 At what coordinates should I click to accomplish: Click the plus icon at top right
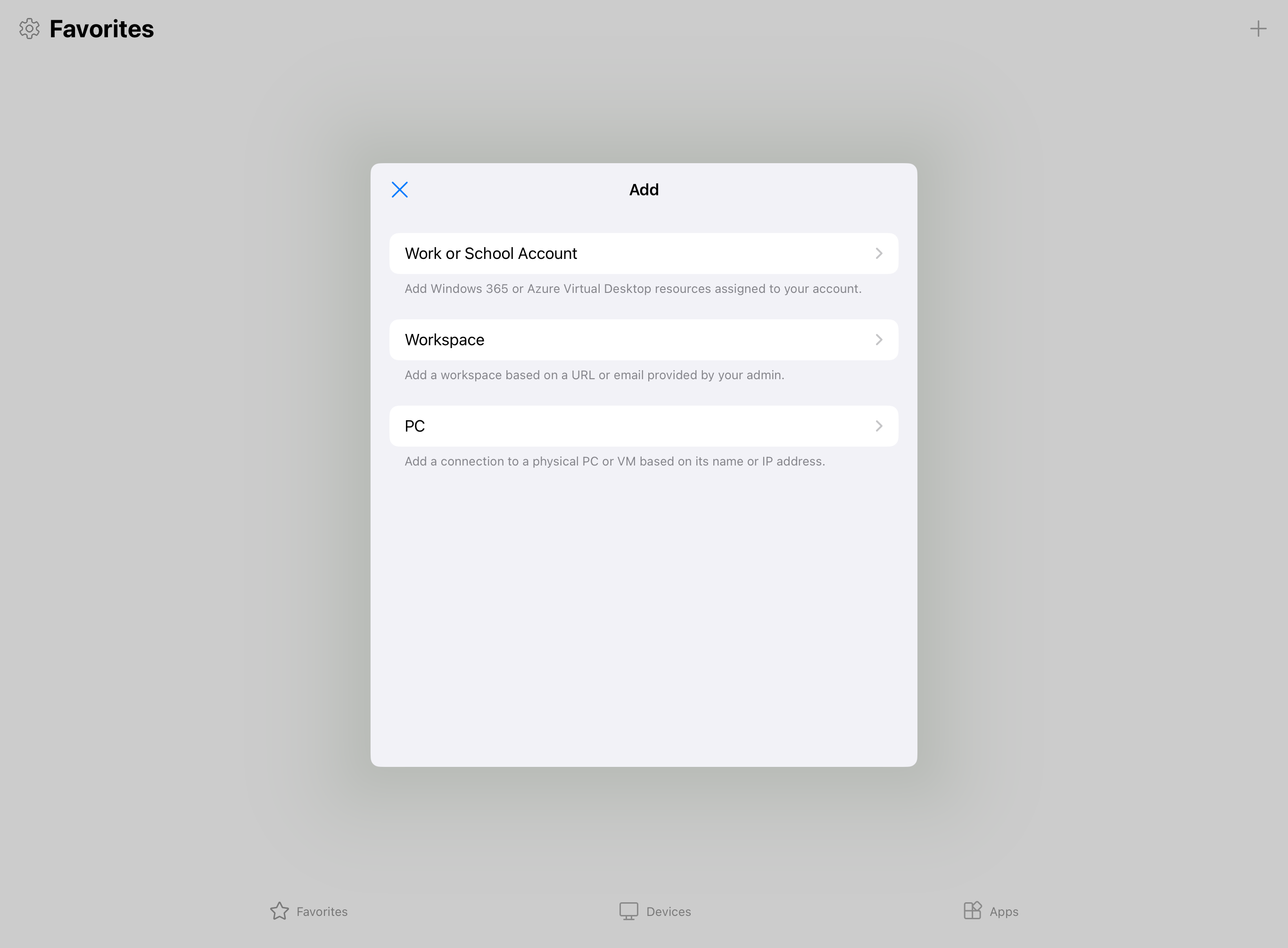(x=1258, y=29)
